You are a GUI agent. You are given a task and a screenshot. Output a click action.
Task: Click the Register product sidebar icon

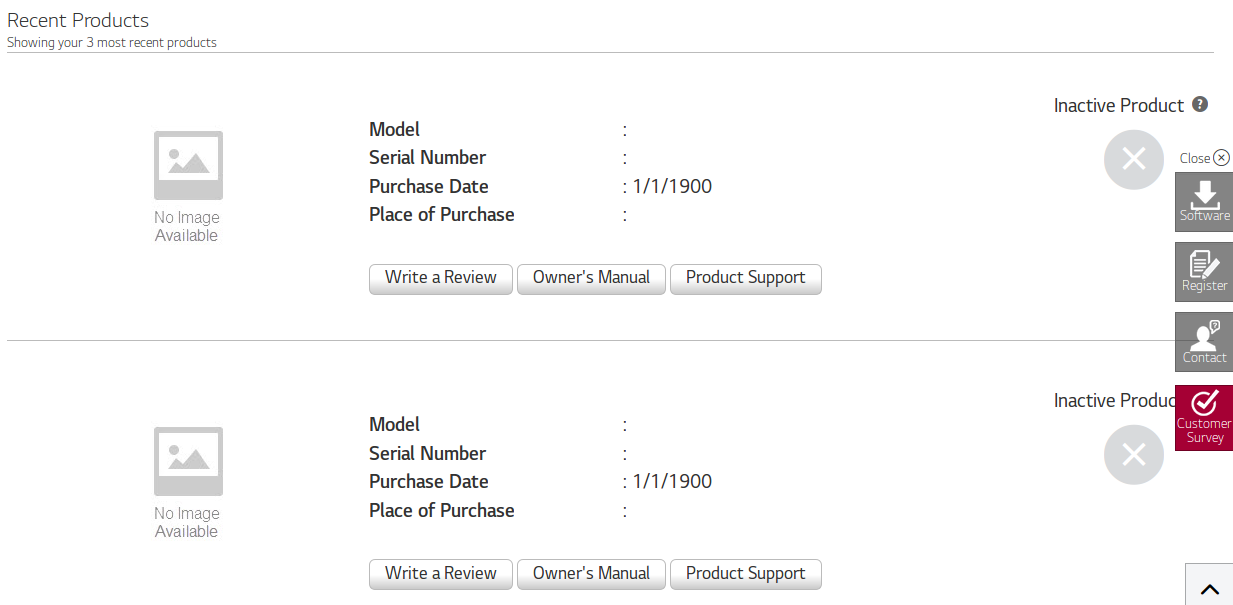tap(1204, 272)
